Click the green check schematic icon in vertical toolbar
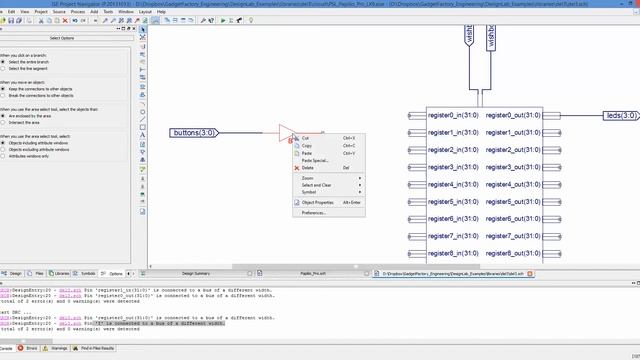640x360 pixels. (142, 169)
